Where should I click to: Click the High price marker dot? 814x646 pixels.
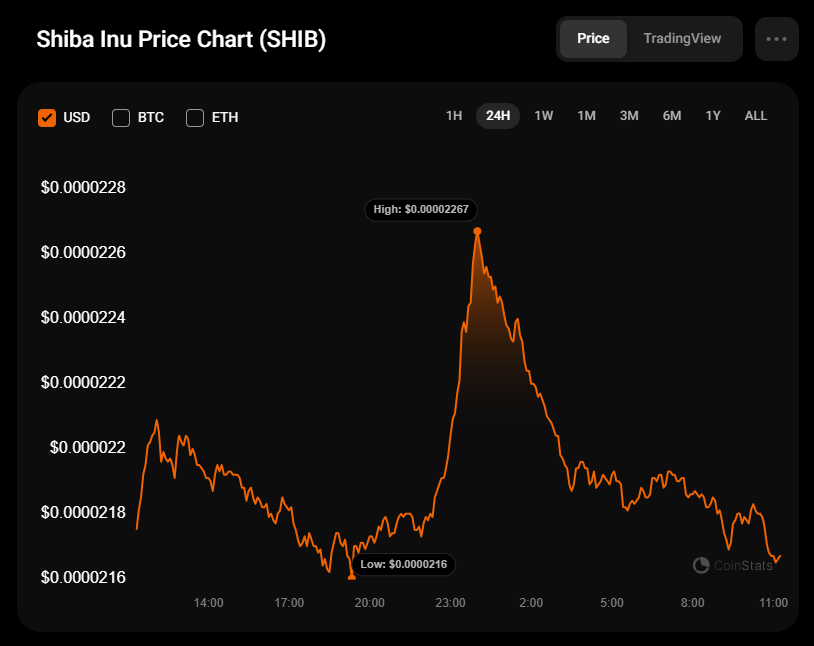(477, 231)
